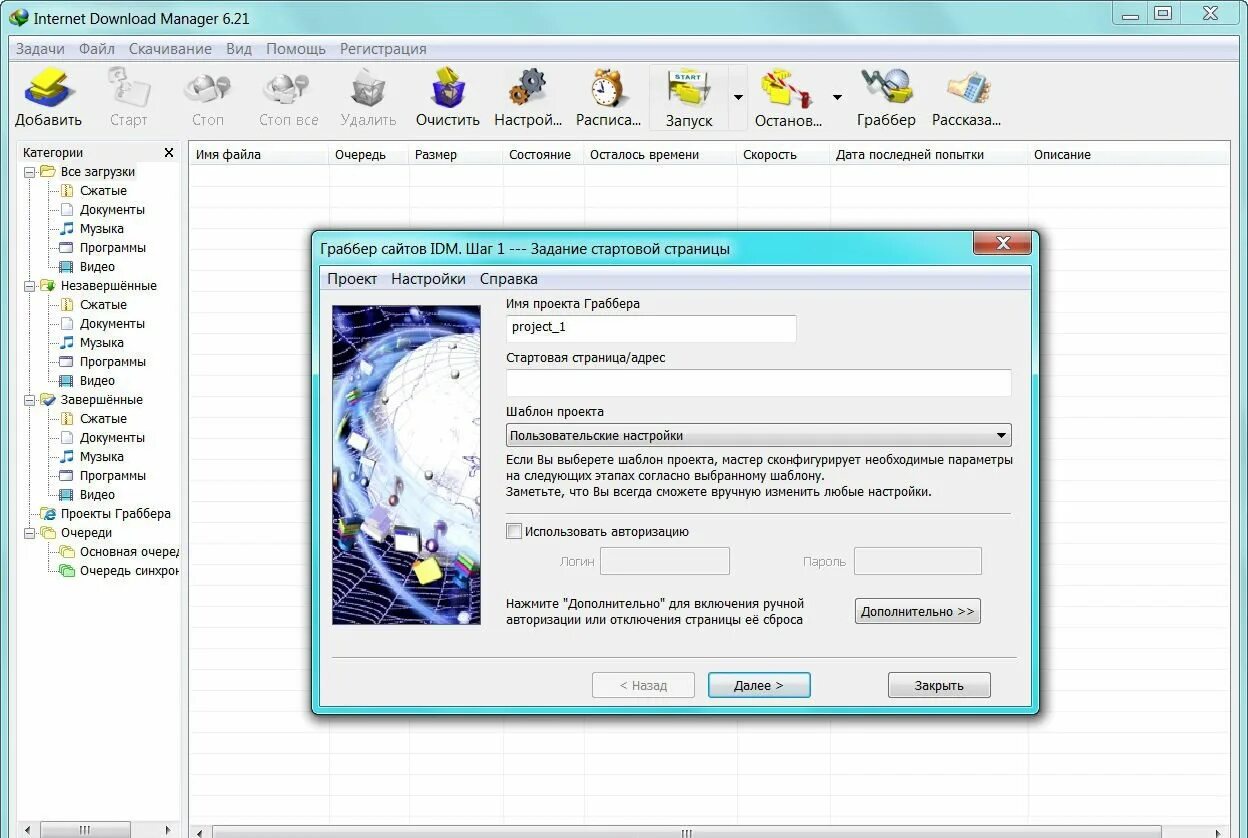Select Видео under Все загрузки
1248x838 pixels.
coord(97,267)
